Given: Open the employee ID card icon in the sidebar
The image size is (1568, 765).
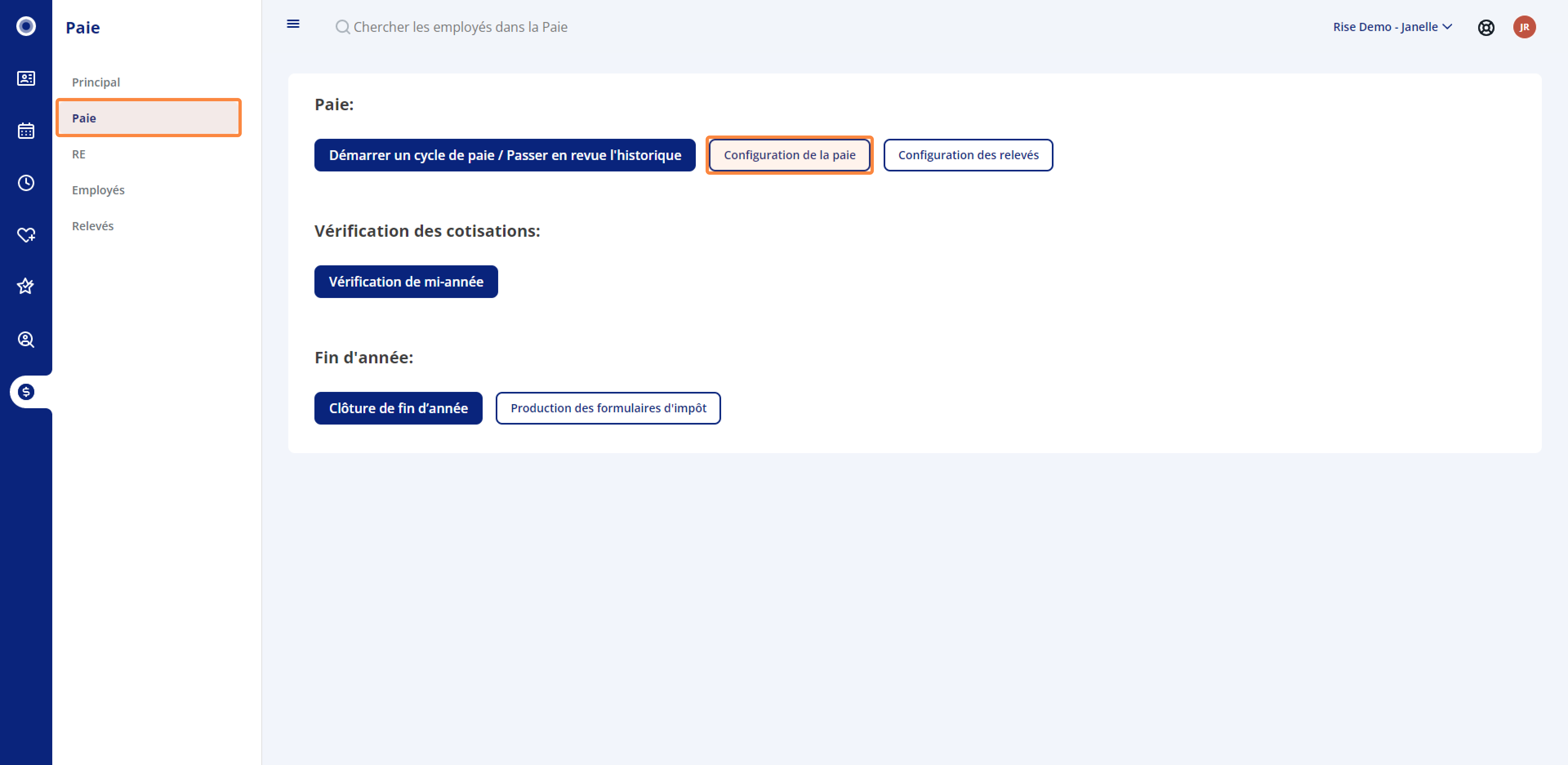Looking at the screenshot, I should [26, 78].
